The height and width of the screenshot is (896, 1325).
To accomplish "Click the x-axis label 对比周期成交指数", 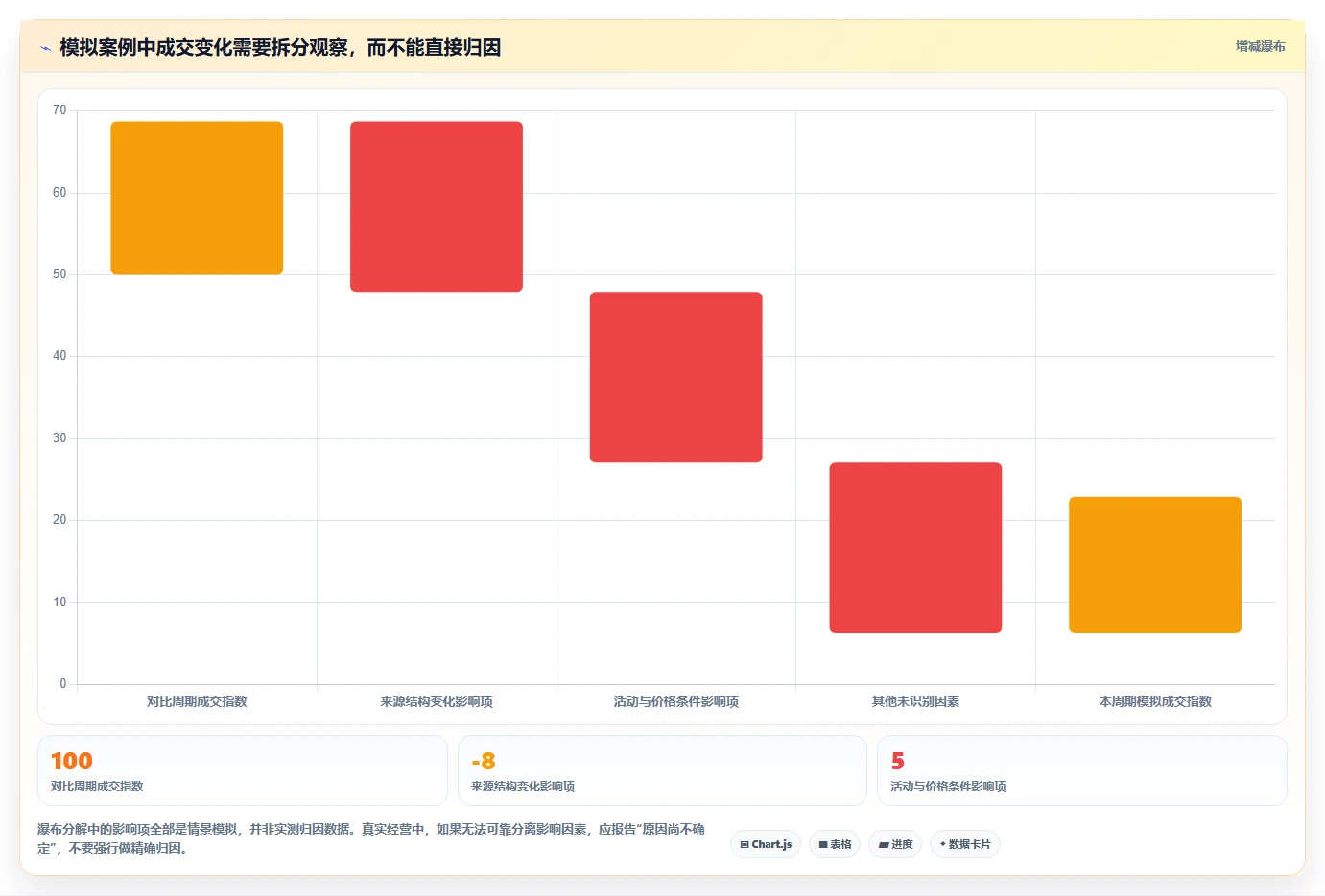I will (x=197, y=701).
